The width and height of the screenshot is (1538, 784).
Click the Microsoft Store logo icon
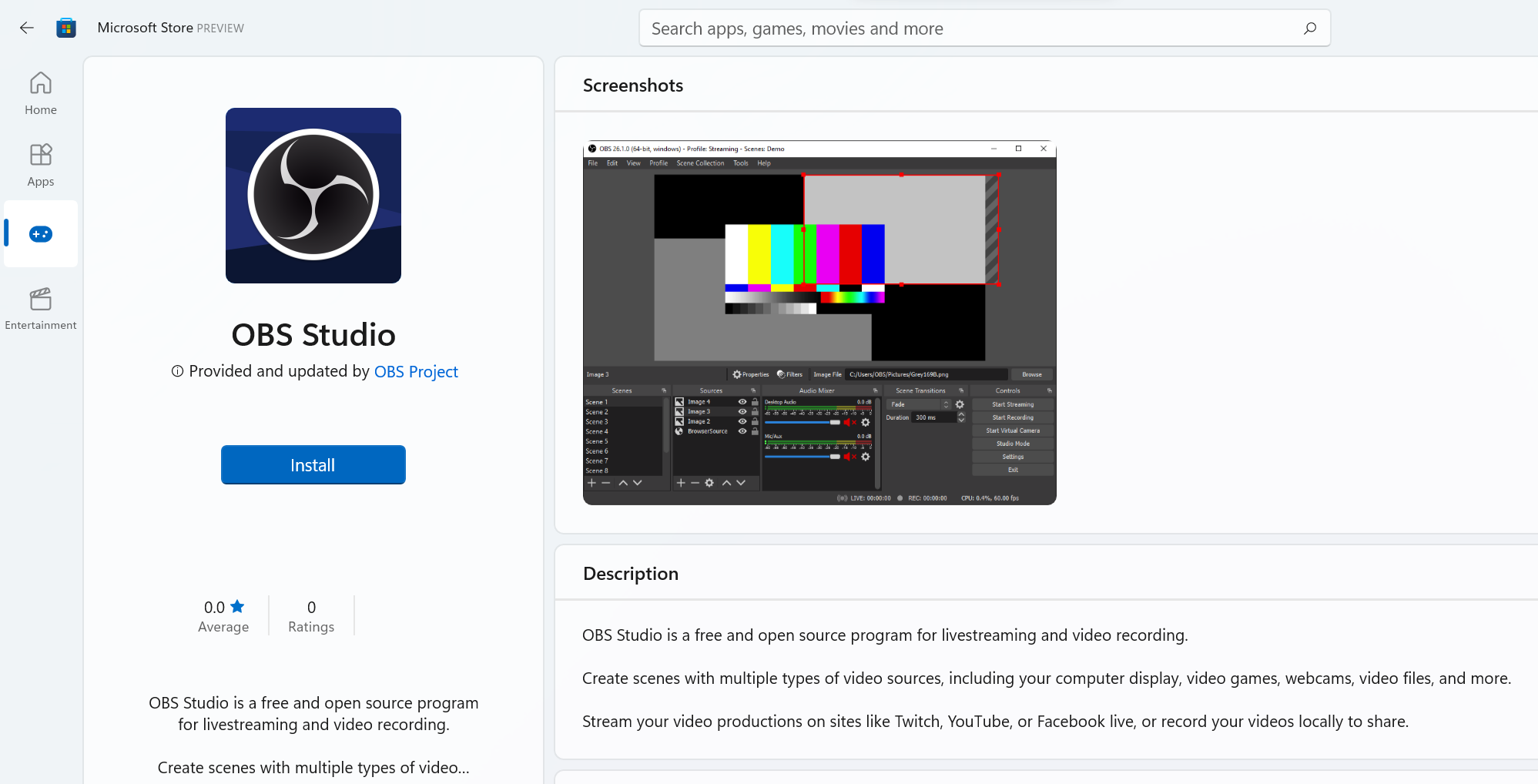pos(66,27)
